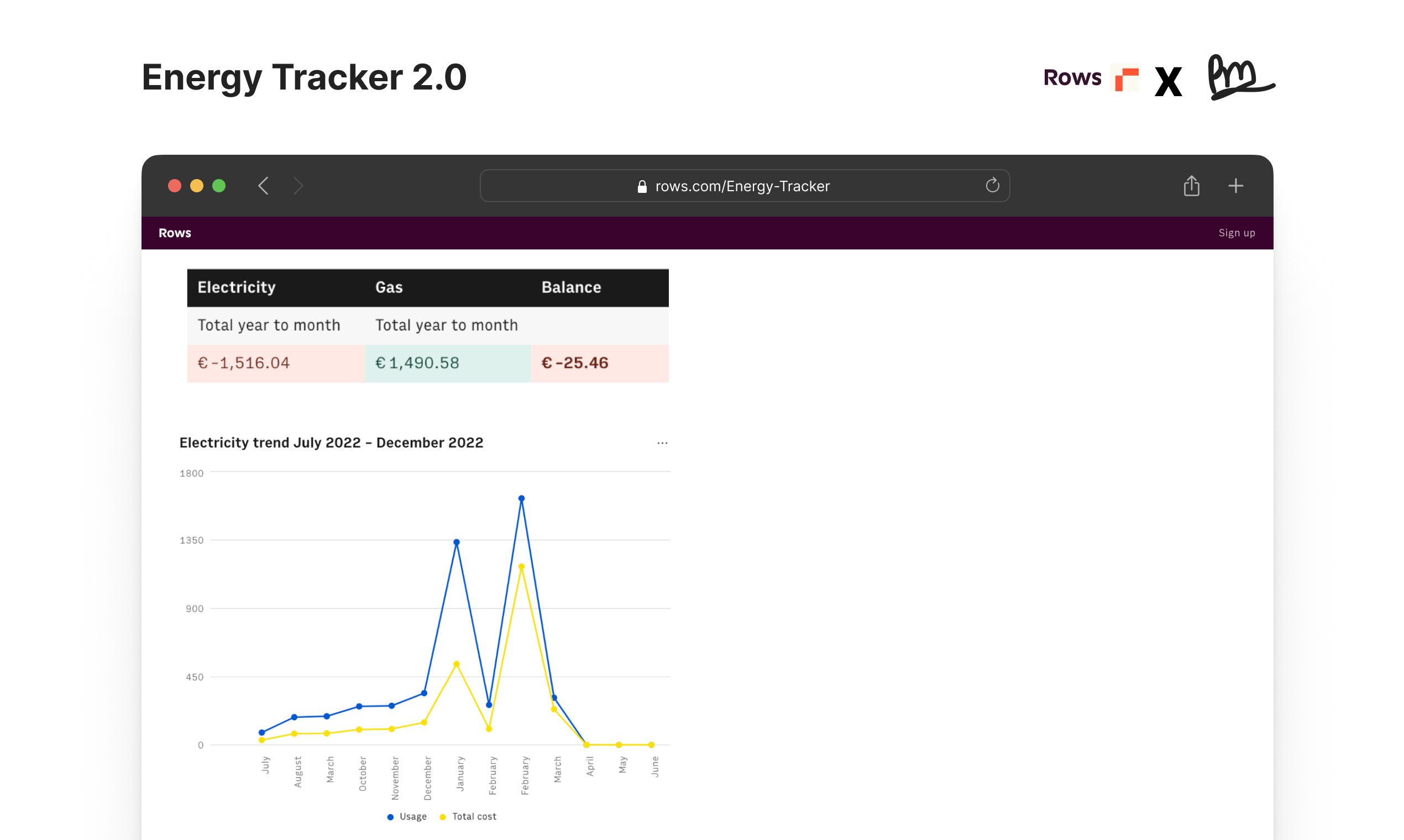Click the Rows logo square icon

coord(1126,78)
